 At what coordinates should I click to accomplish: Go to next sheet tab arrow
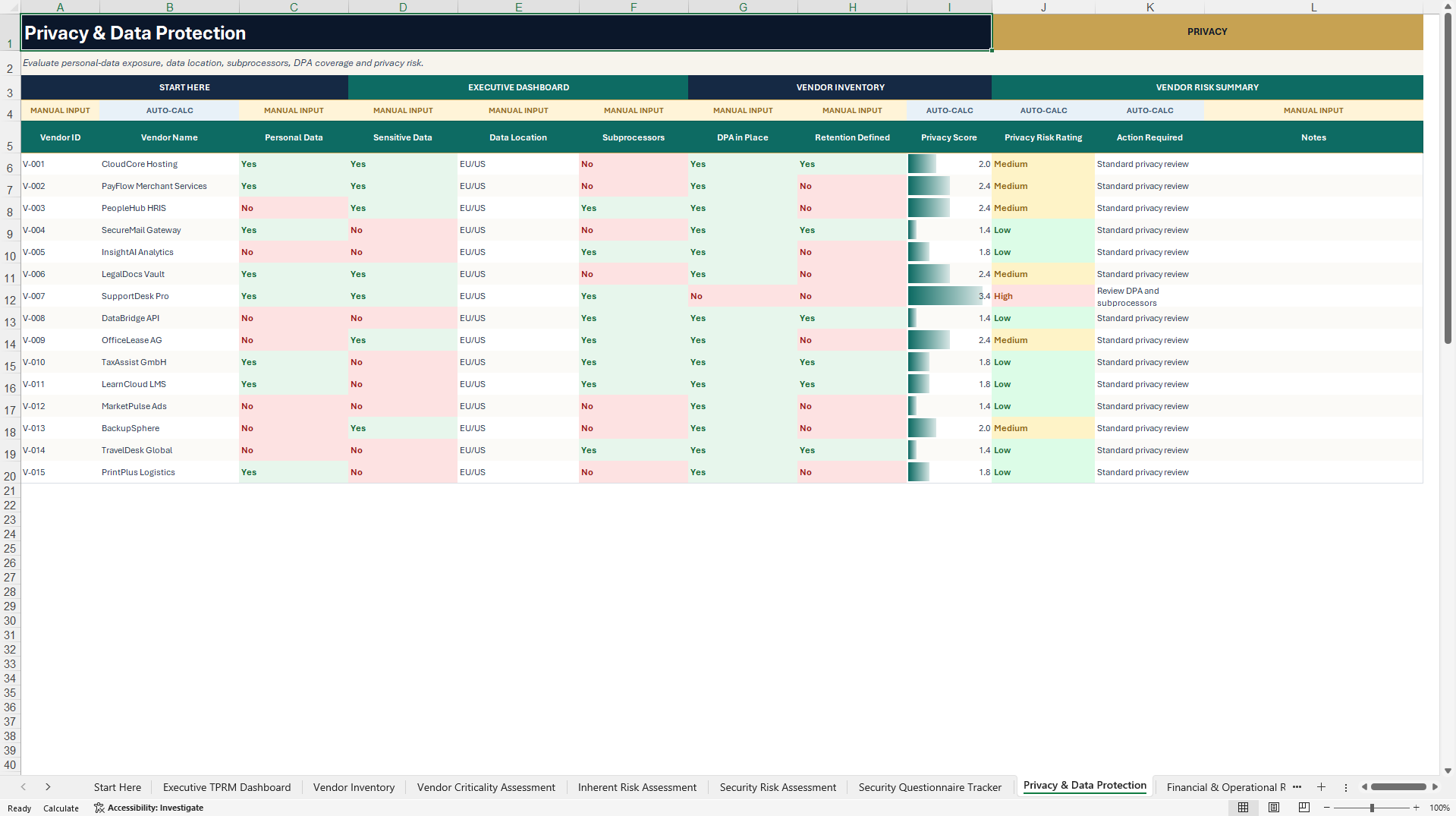(x=48, y=787)
